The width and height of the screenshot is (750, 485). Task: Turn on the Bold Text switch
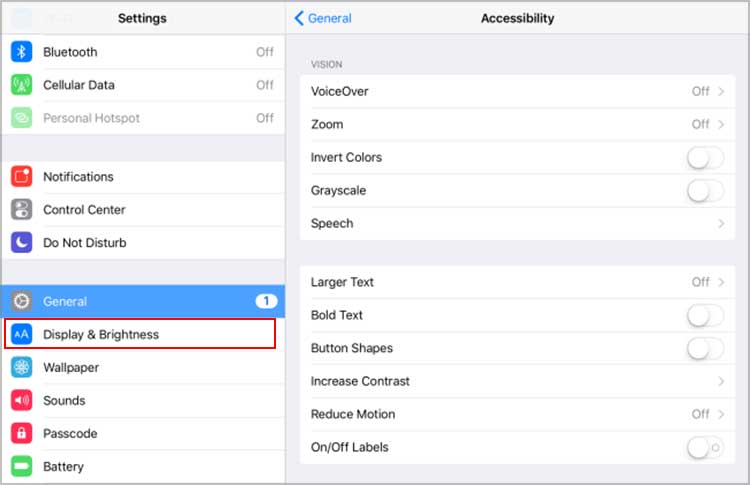[x=705, y=315]
